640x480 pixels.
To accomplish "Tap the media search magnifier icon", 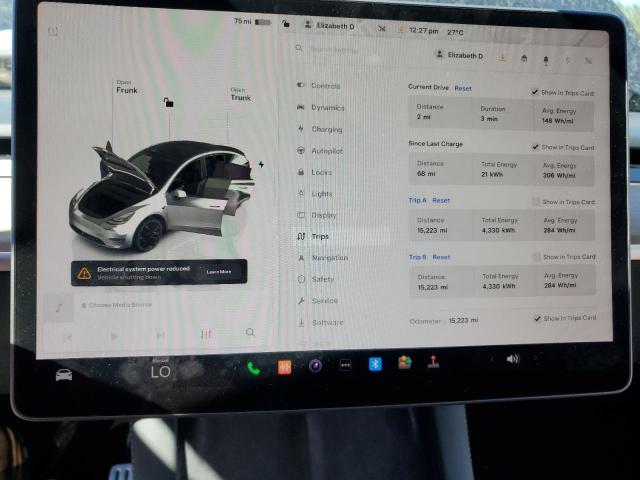I will (x=250, y=332).
